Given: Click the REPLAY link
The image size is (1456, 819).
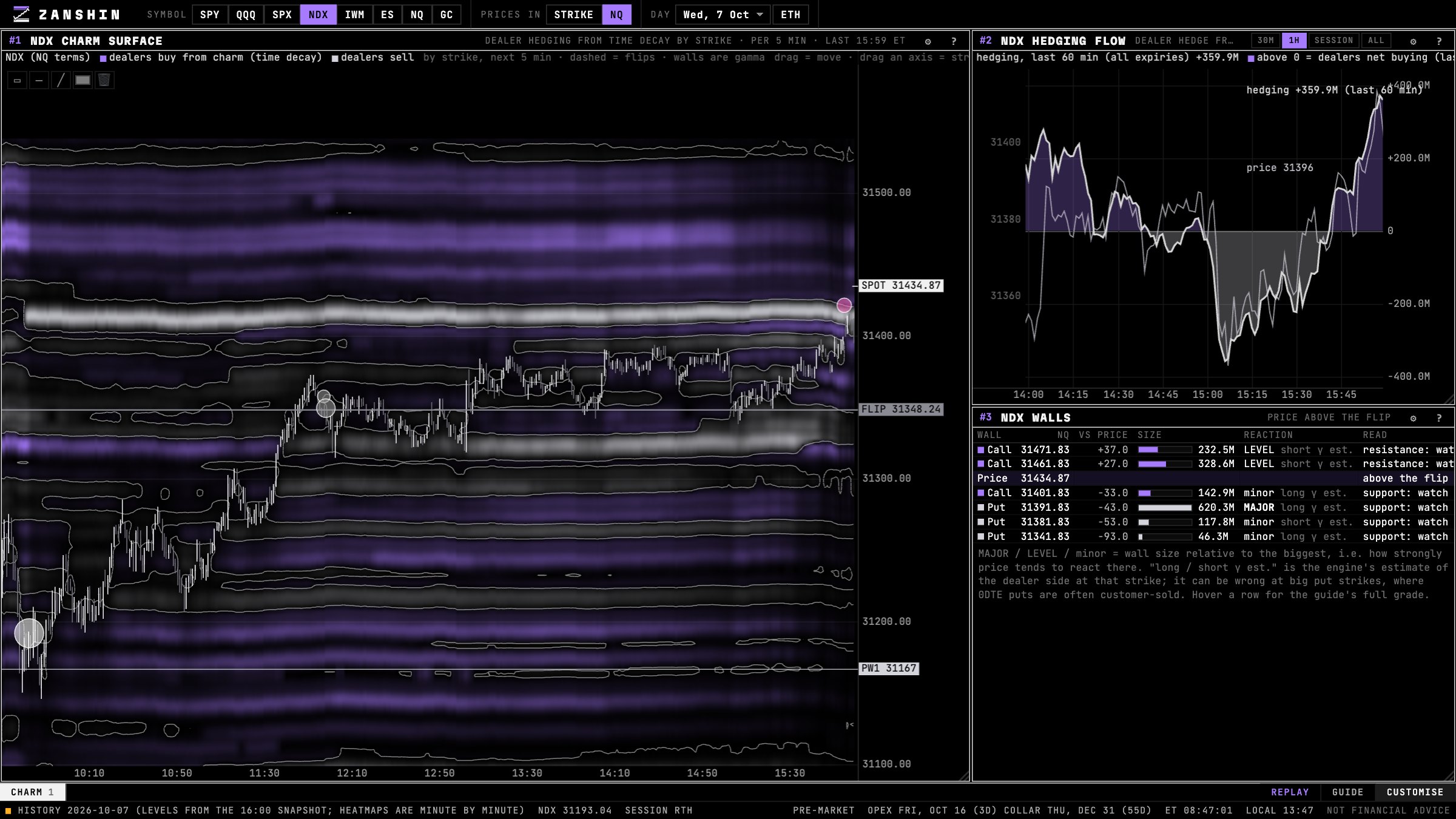Looking at the screenshot, I should click(1290, 792).
